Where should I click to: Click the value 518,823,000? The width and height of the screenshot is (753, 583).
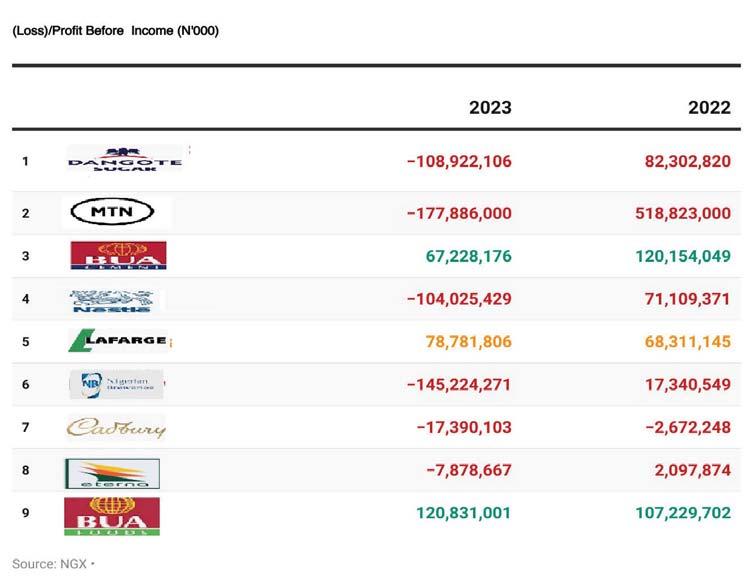[x=683, y=213]
